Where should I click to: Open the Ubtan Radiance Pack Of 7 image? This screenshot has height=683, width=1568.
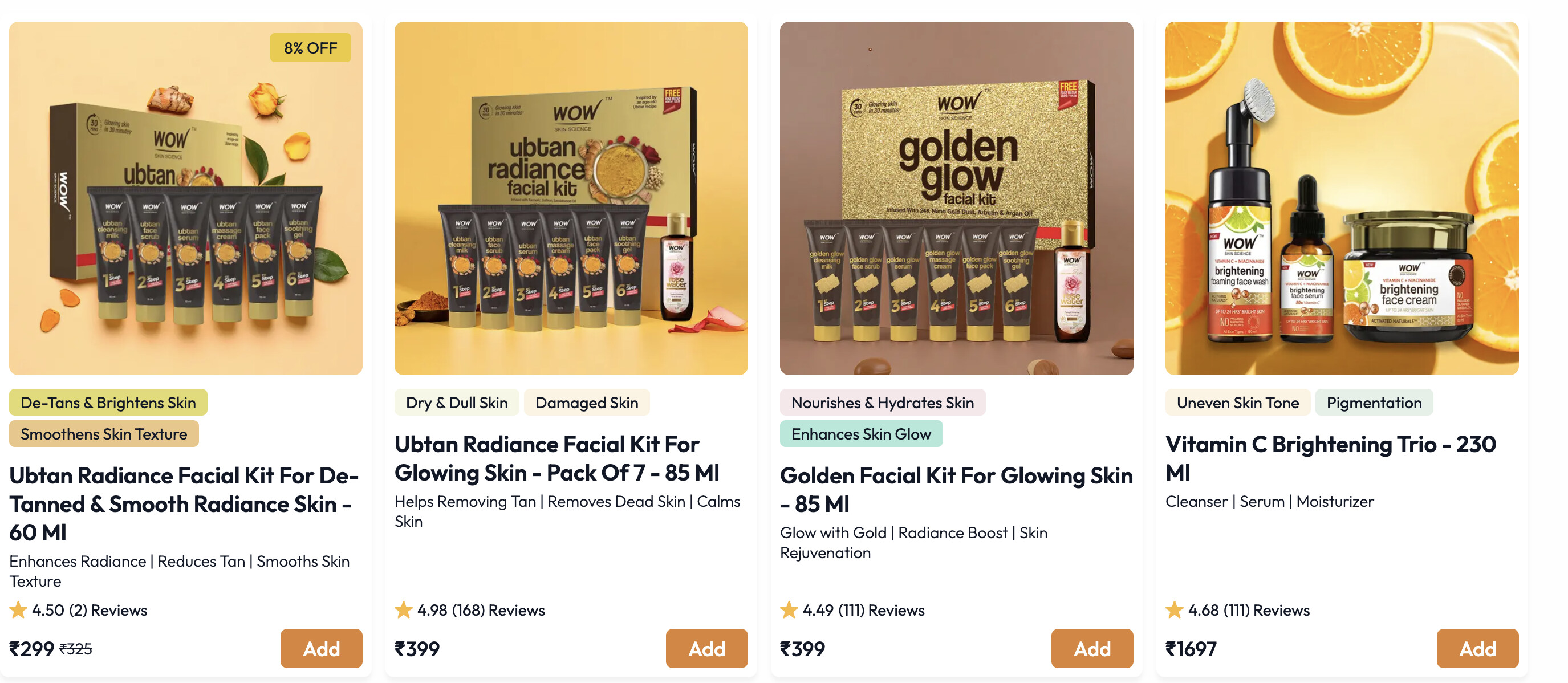click(571, 198)
